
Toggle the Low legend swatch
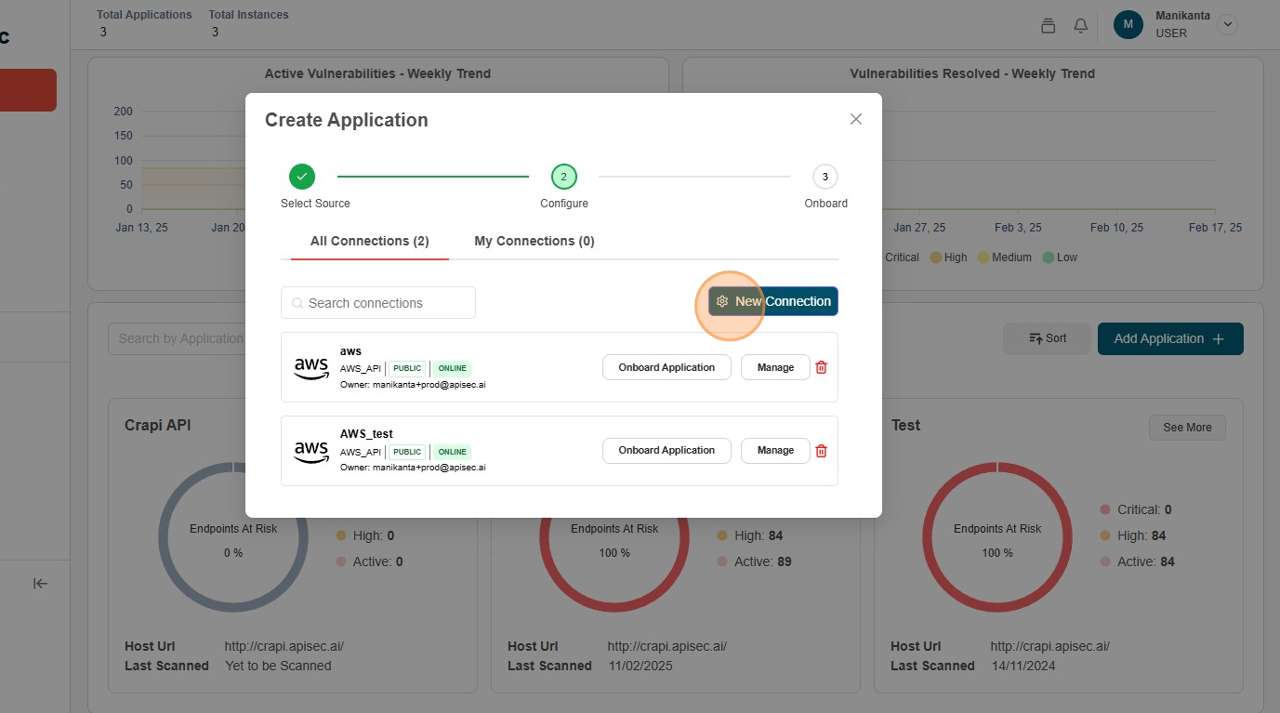[x=1049, y=258]
